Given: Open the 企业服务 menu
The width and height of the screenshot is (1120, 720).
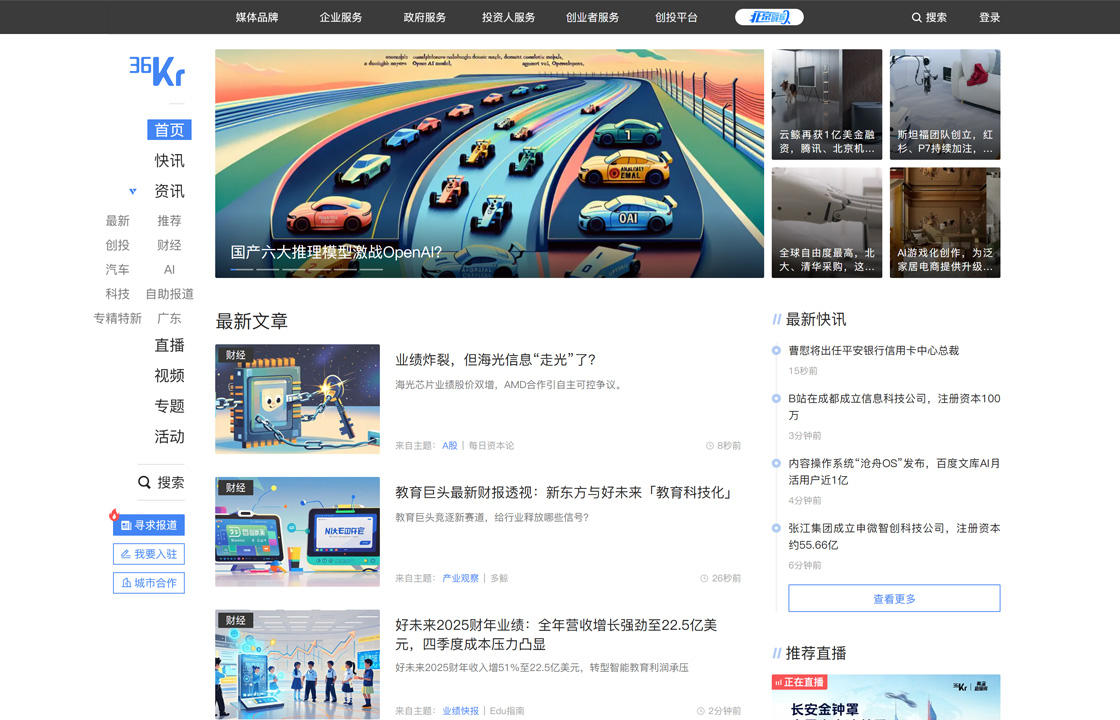Looking at the screenshot, I should pos(341,17).
